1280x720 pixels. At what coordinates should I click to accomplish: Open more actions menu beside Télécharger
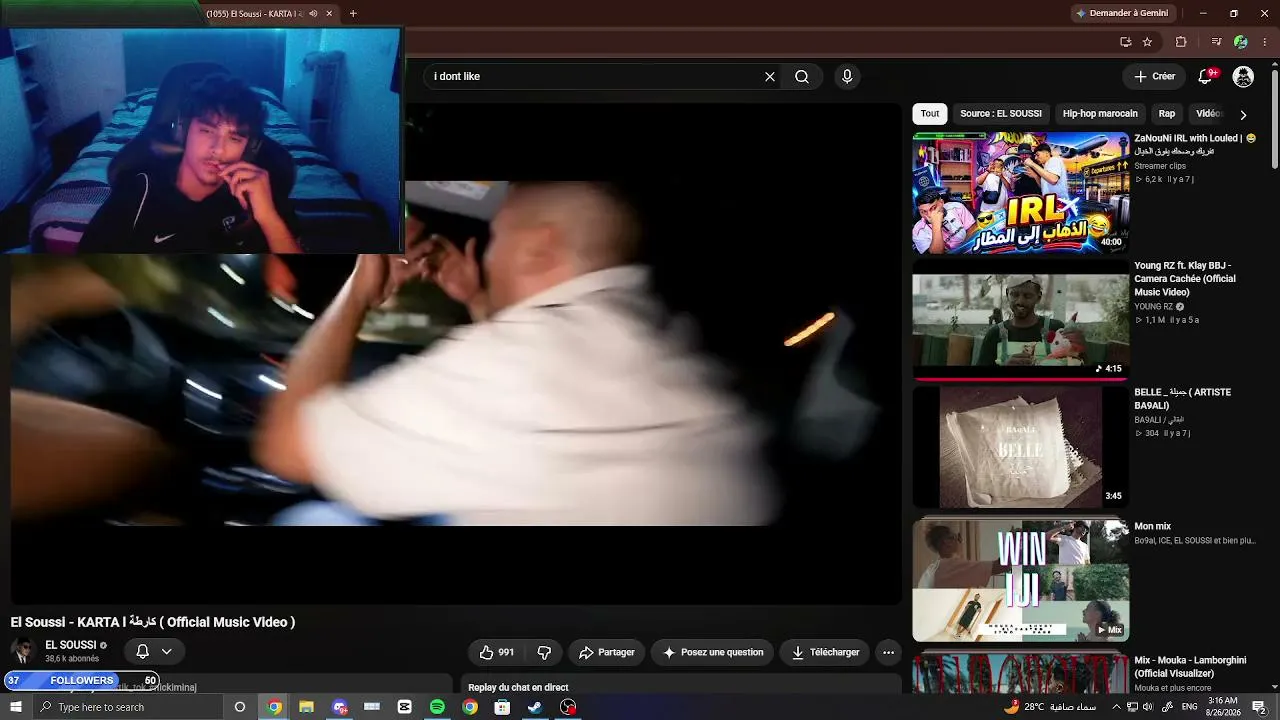(x=888, y=653)
